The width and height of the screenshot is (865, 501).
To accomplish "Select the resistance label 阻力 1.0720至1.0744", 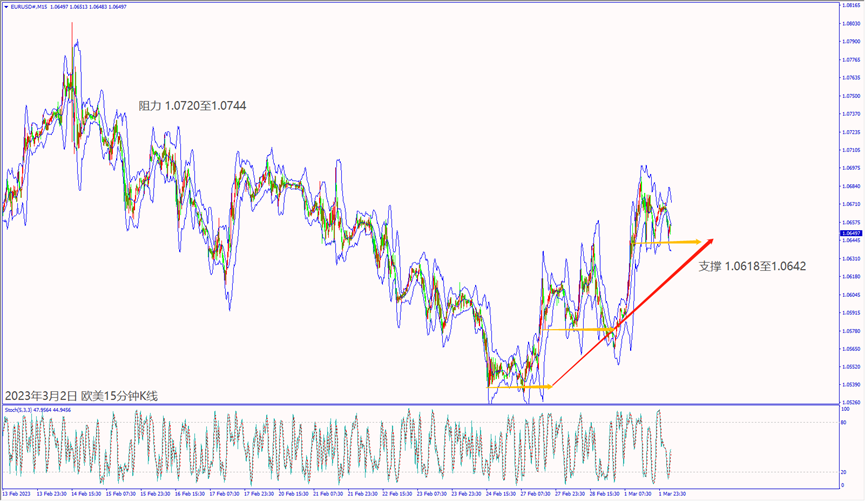I will pos(192,105).
